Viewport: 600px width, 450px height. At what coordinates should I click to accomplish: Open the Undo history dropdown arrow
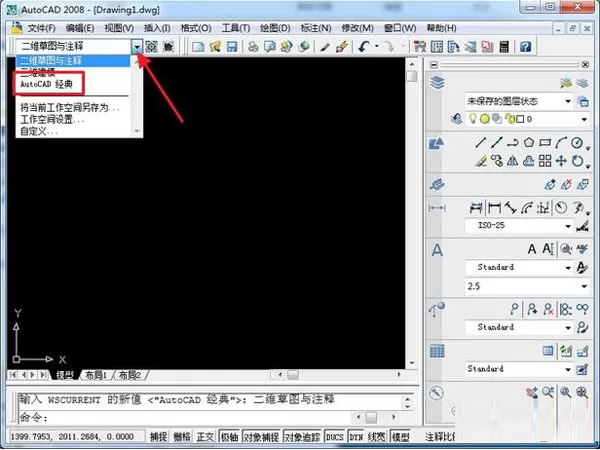click(377, 47)
